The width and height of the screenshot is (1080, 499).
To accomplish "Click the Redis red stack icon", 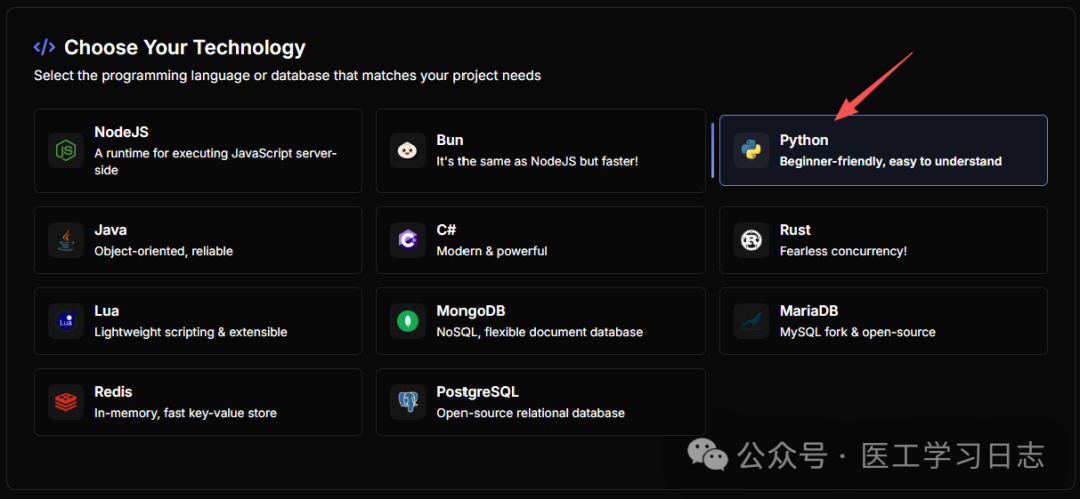I will 66,402.
